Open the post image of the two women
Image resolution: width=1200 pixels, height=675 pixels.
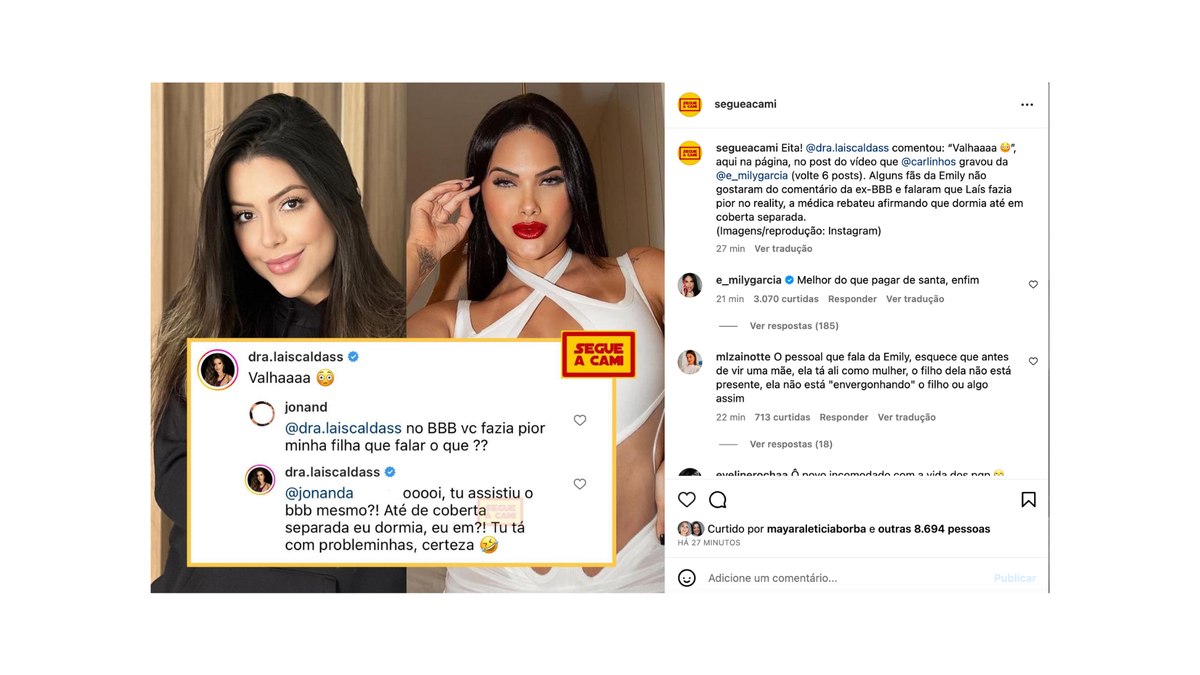(408, 338)
